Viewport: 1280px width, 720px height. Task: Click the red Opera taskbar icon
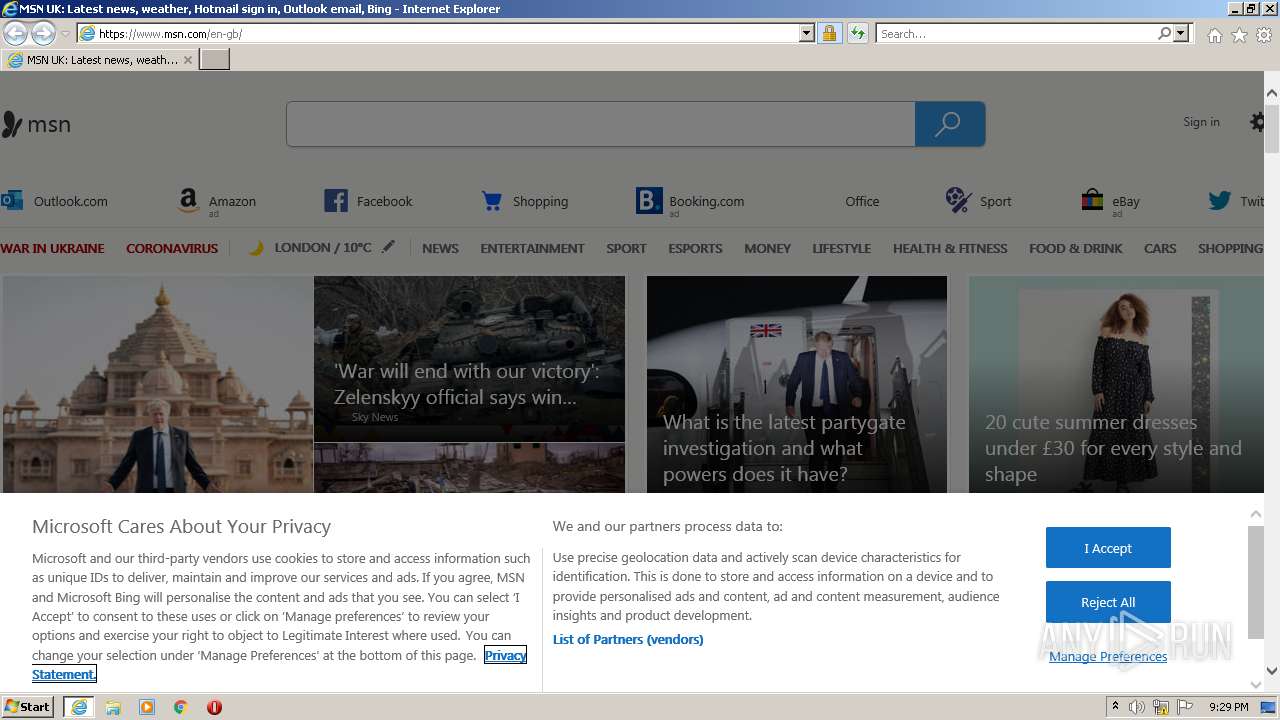214,707
